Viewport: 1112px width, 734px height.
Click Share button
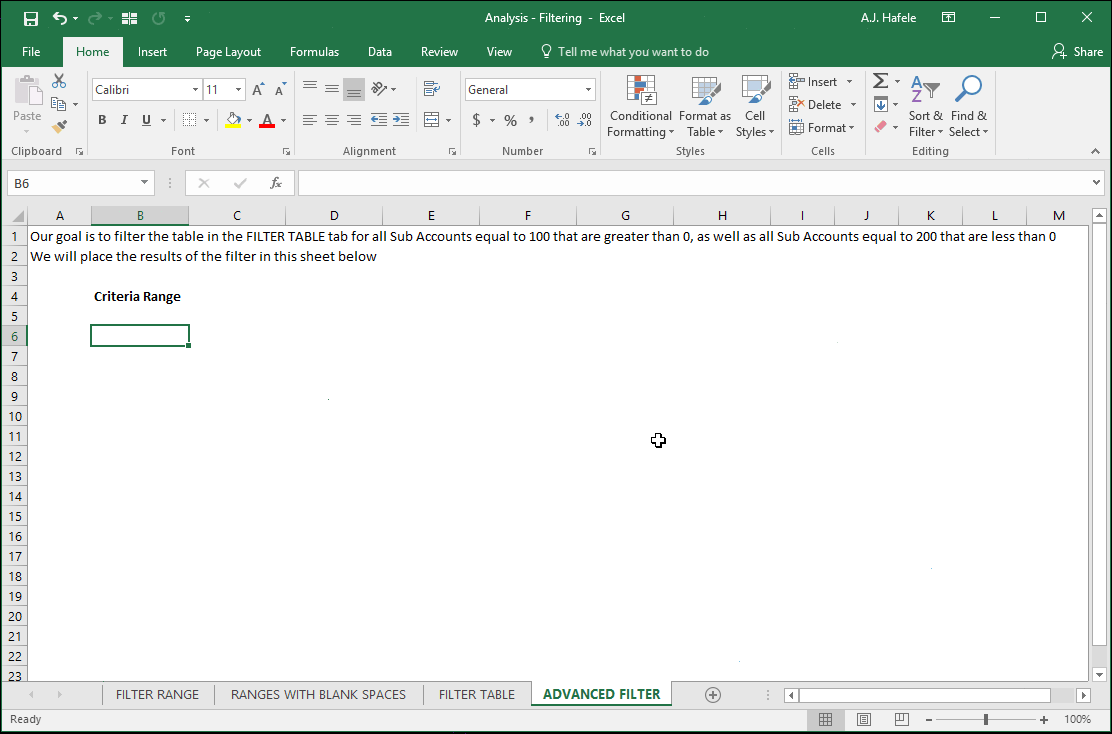[1077, 52]
